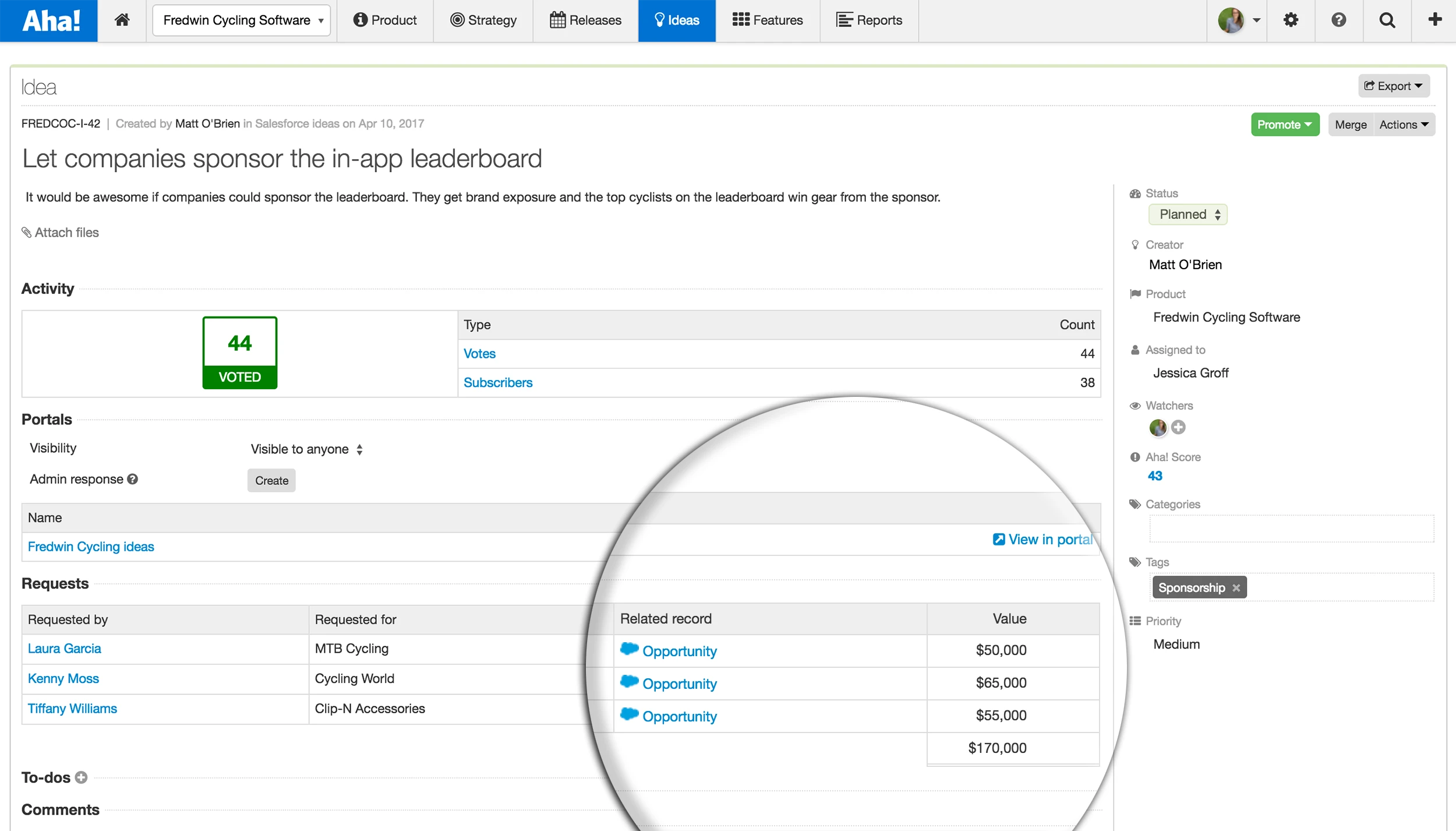The width and height of the screenshot is (1456, 831).
Task: Expand Fredwin Cycling Software product selector
Action: pyautogui.click(x=242, y=20)
